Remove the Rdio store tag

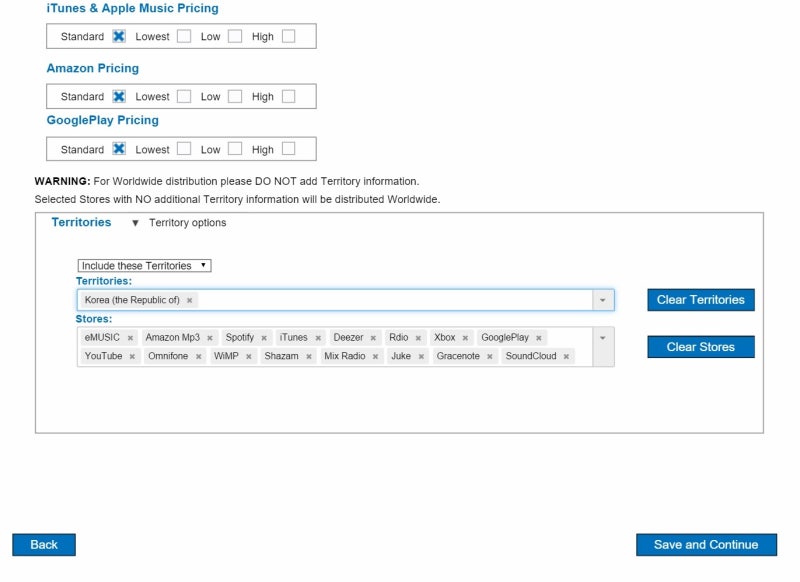coord(418,338)
